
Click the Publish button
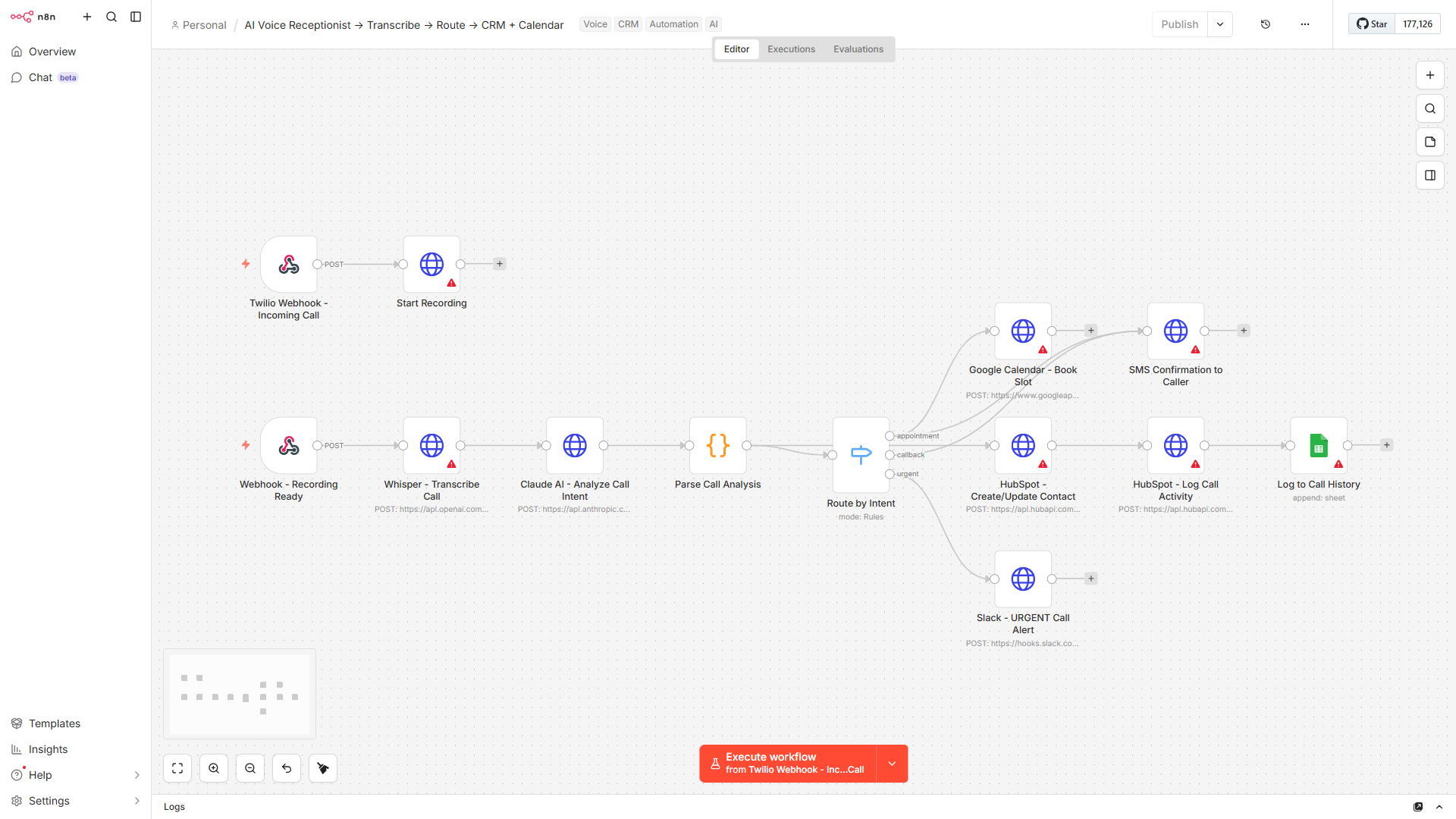click(1179, 24)
